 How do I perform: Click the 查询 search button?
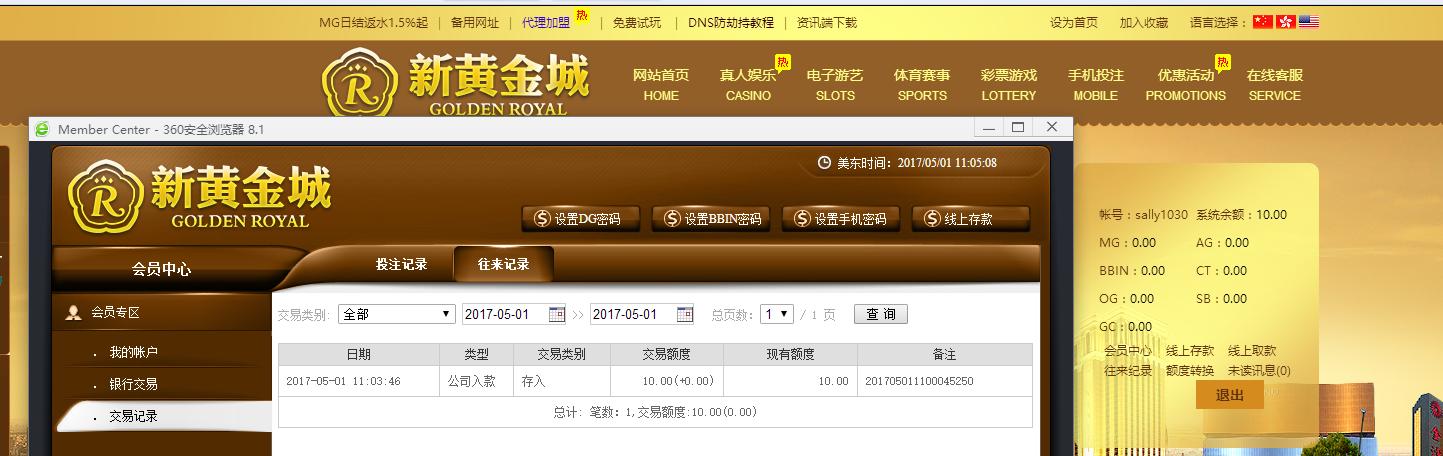pos(881,314)
